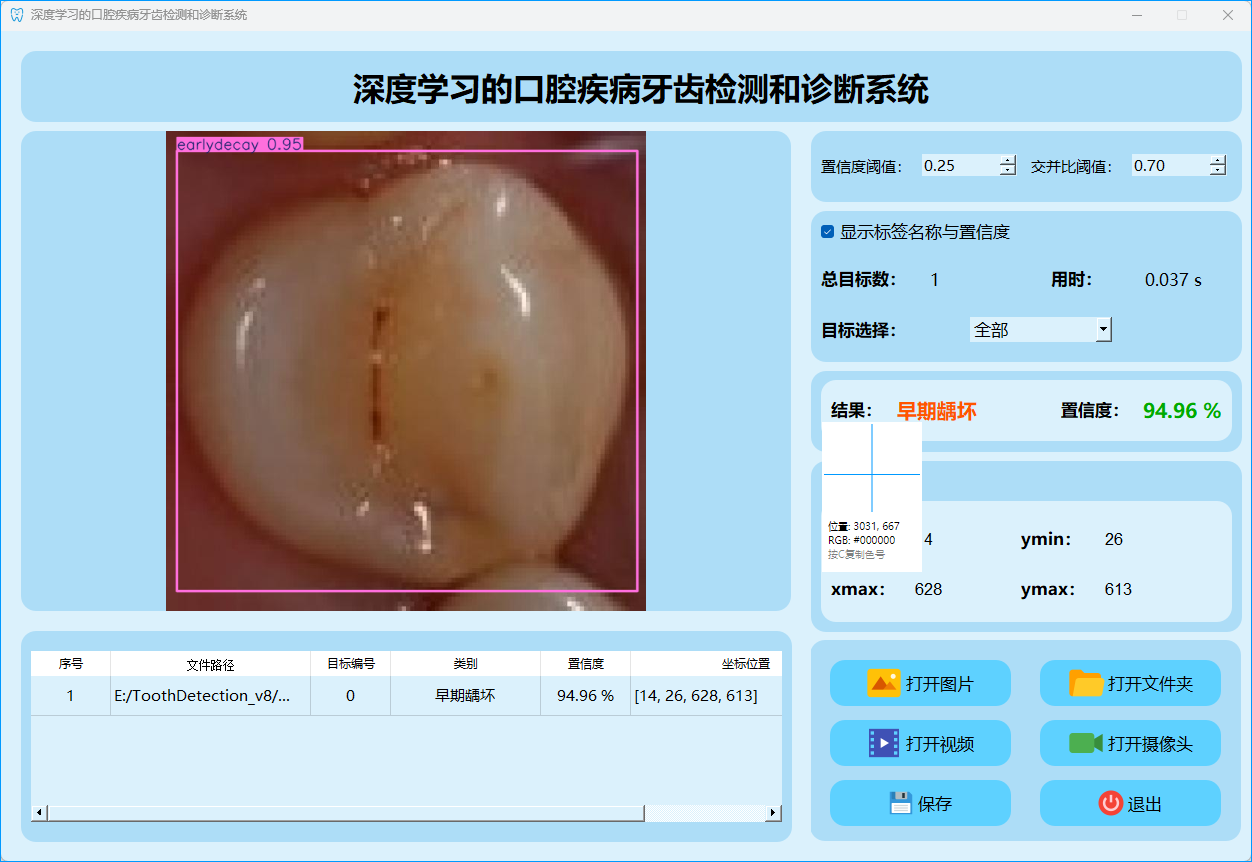Click the 置信度阈值 input field 0.25

(x=958, y=166)
